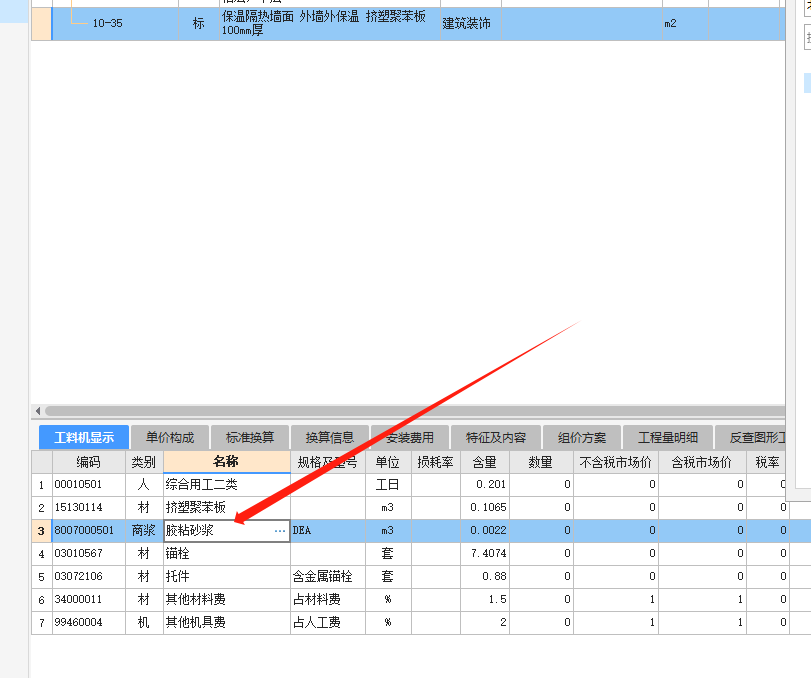Click the 占材料费 specification cell
Viewport: 811px width, 678px height.
click(327, 599)
